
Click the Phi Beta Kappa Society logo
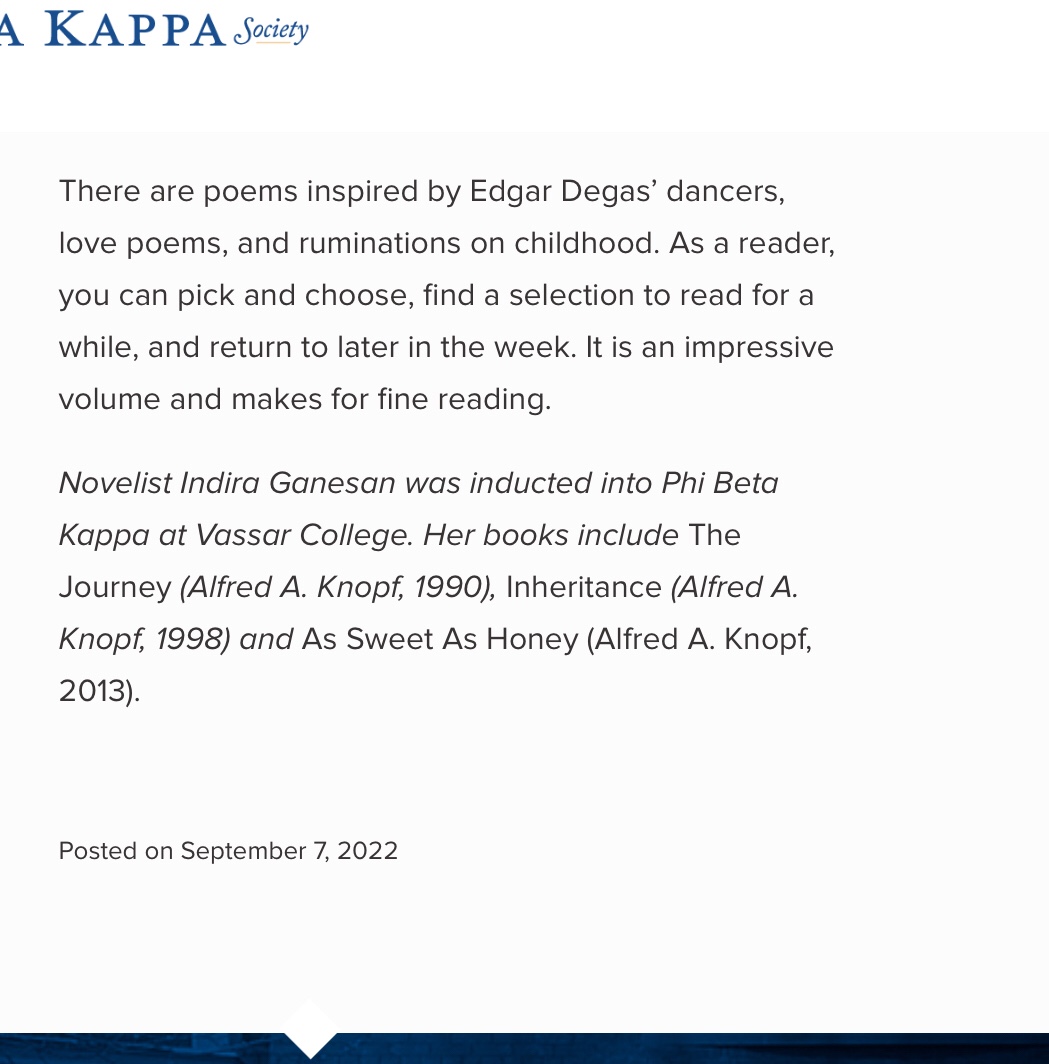pyautogui.click(x=154, y=30)
